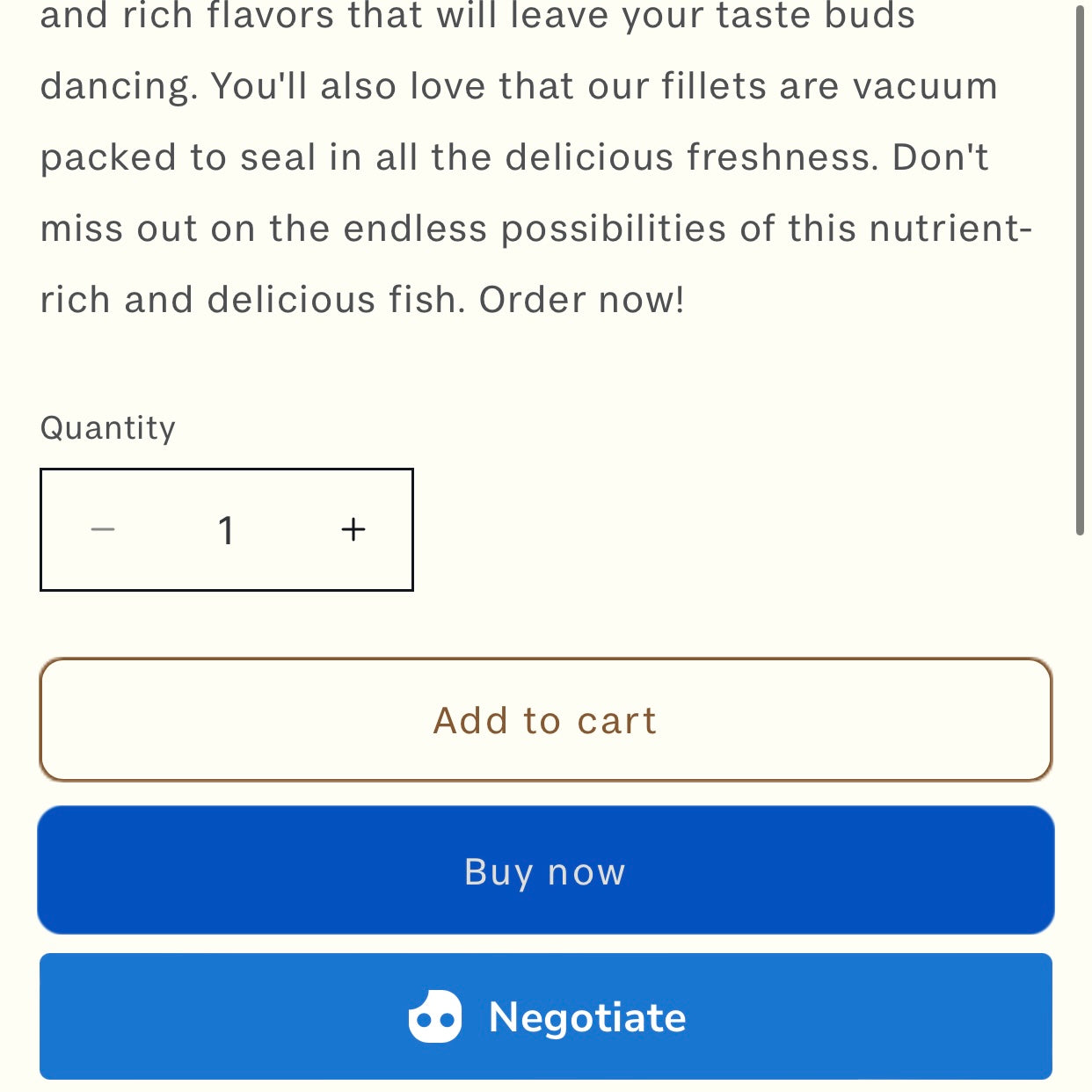Focus the quantity field showing 1

tap(227, 530)
